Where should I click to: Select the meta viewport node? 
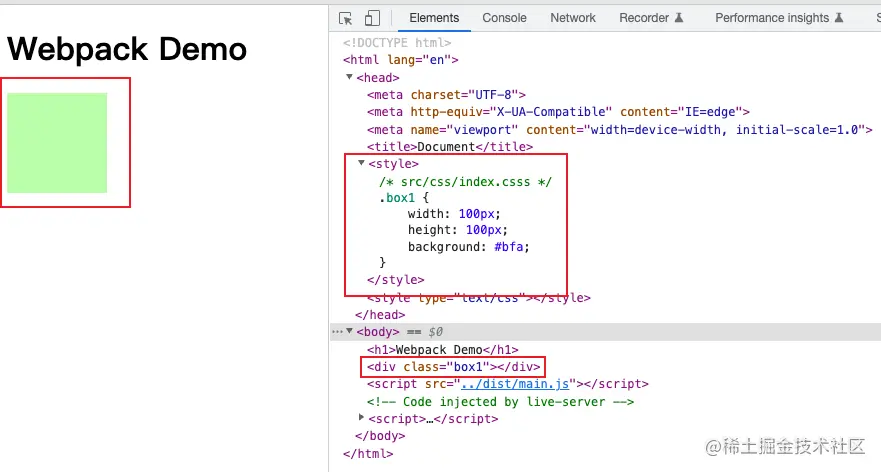click(x=620, y=130)
